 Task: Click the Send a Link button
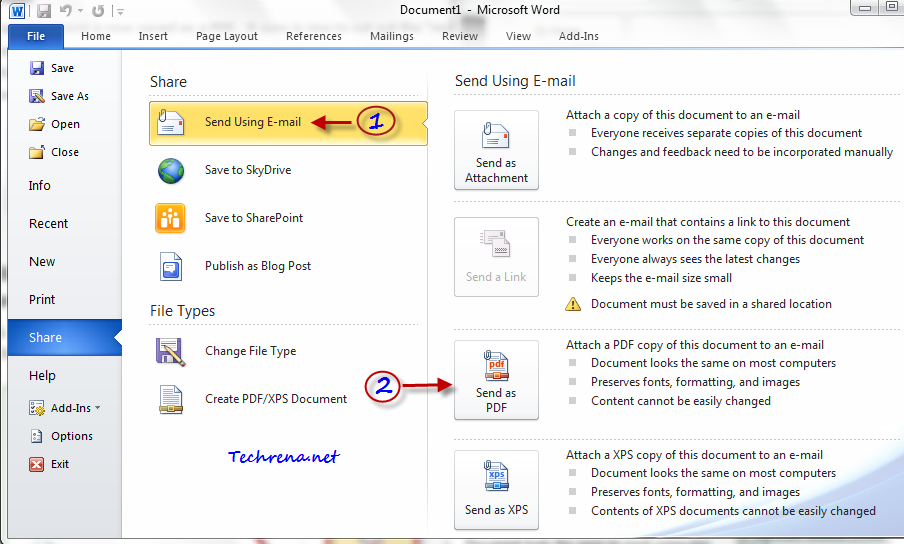496,257
